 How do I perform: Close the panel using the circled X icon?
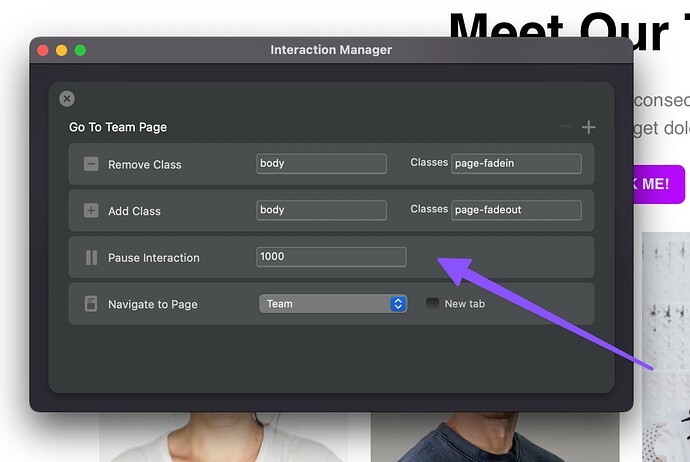pos(67,98)
